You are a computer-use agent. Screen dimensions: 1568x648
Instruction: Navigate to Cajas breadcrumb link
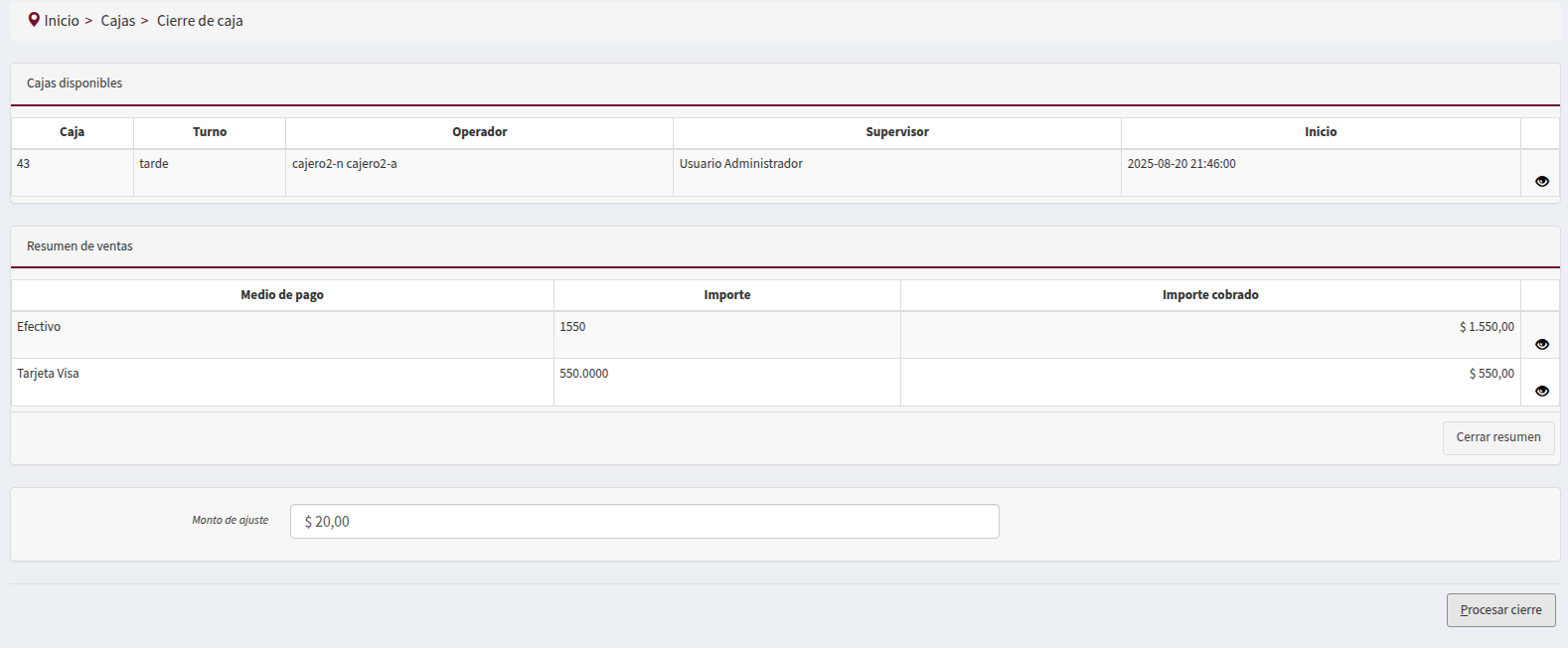tap(117, 21)
